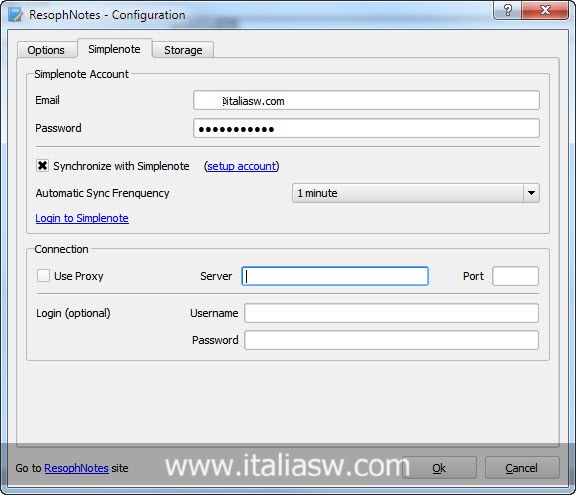Select the Simplenote tab

[x=114, y=49]
